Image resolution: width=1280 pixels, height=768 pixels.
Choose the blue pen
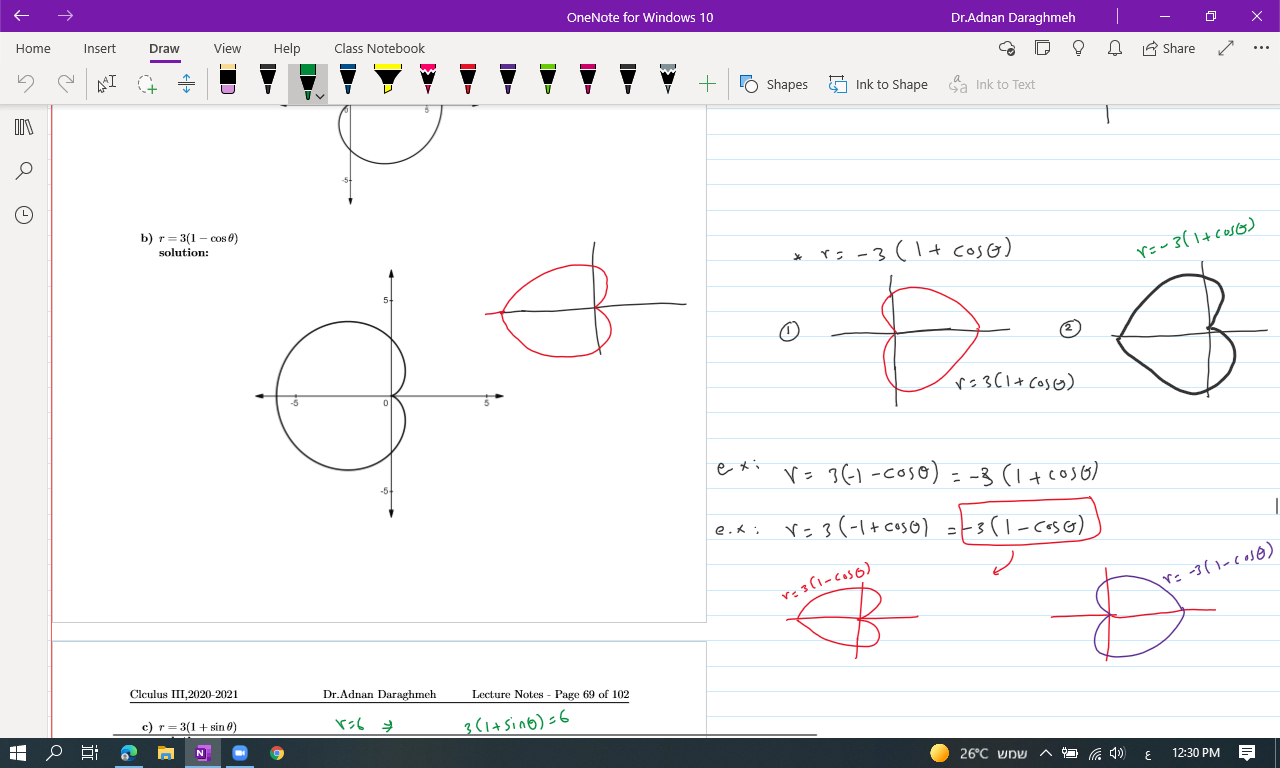[x=347, y=82]
